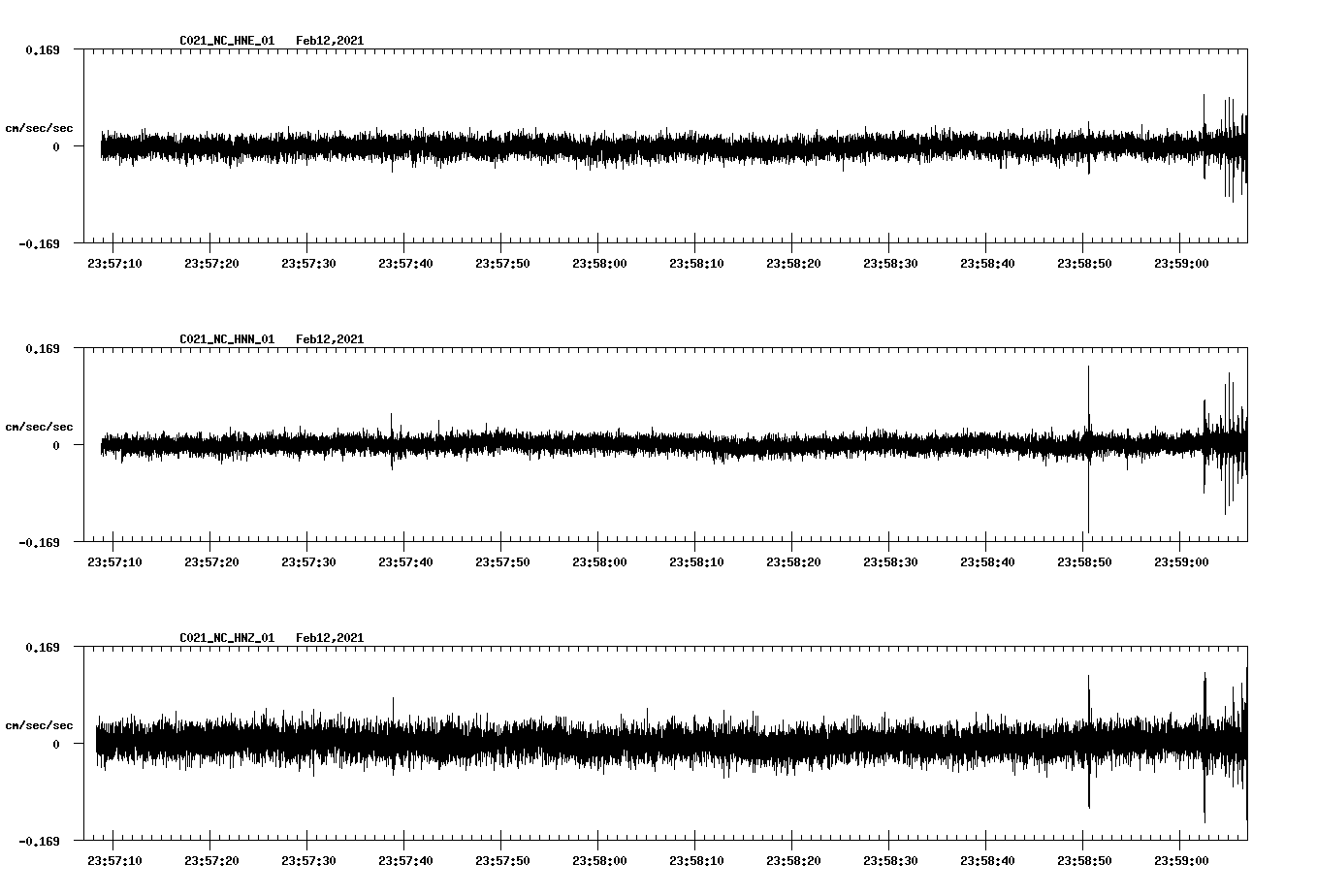Screen dimensions: 1317x896
Task: Click the C021_NC_HNZ_01 channel label
Action: point(225,637)
